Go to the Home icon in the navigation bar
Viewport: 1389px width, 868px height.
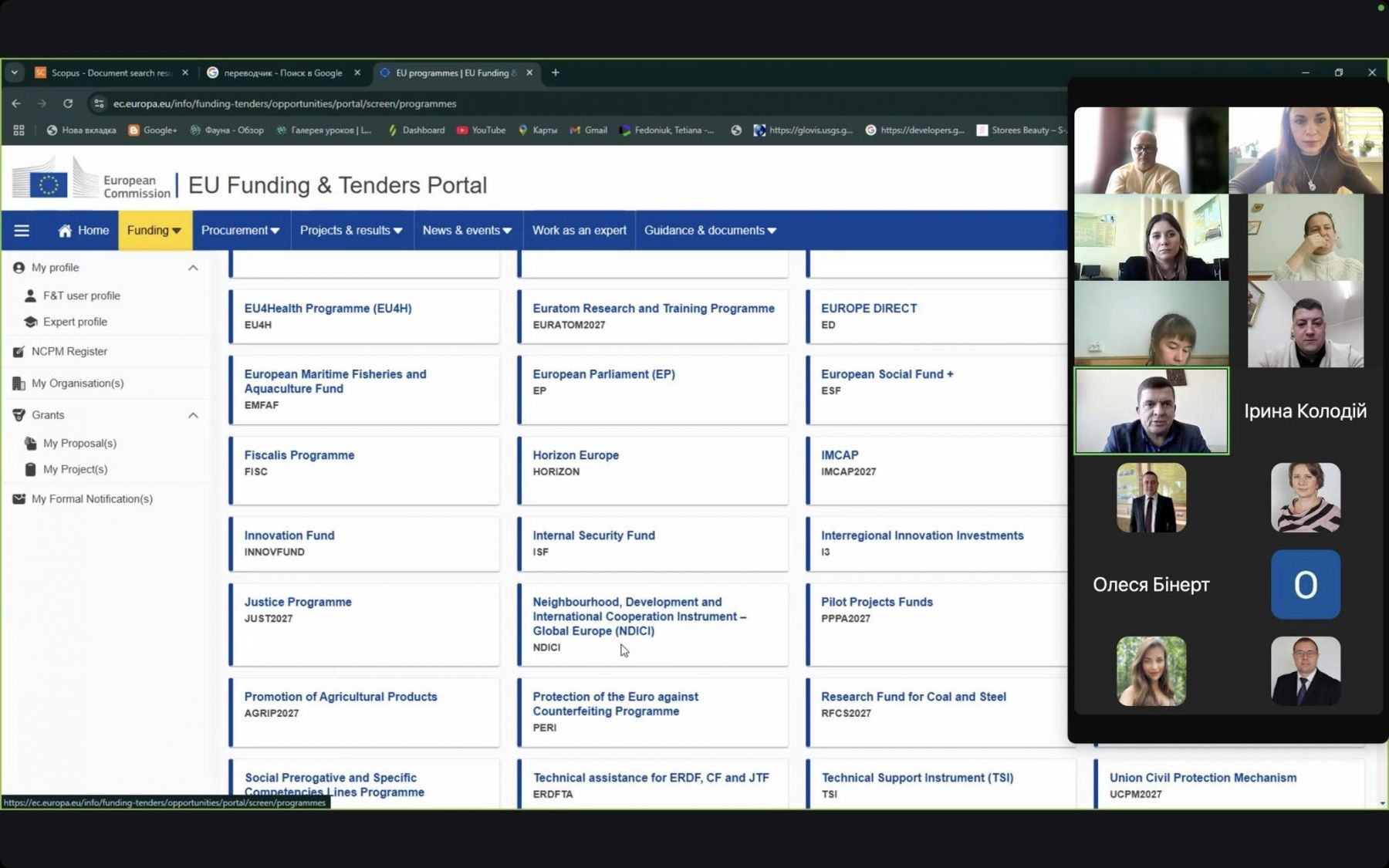tap(66, 231)
